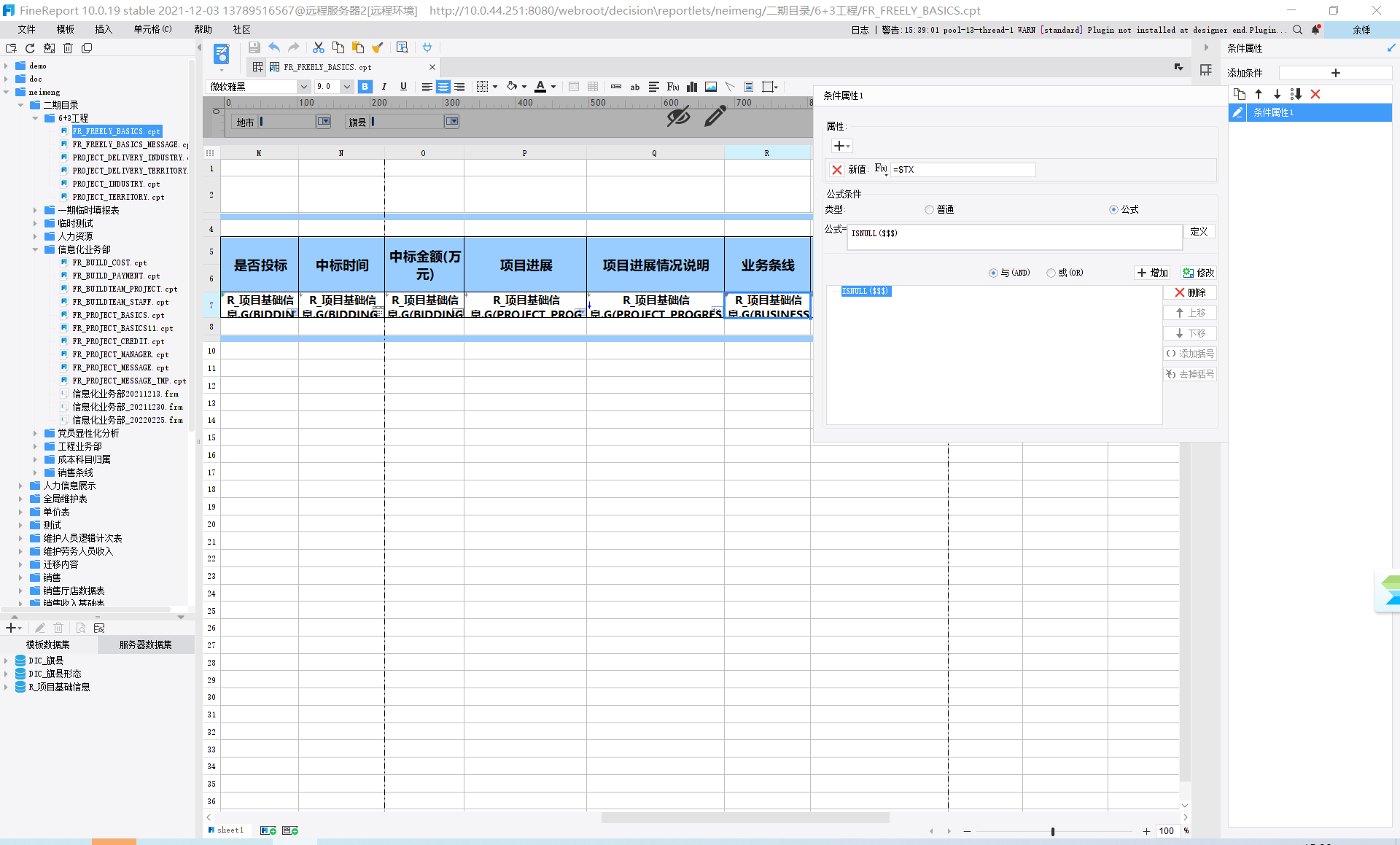Paste clipboard content
This screenshot has height=845, width=1400.
[x=358, y=47]
